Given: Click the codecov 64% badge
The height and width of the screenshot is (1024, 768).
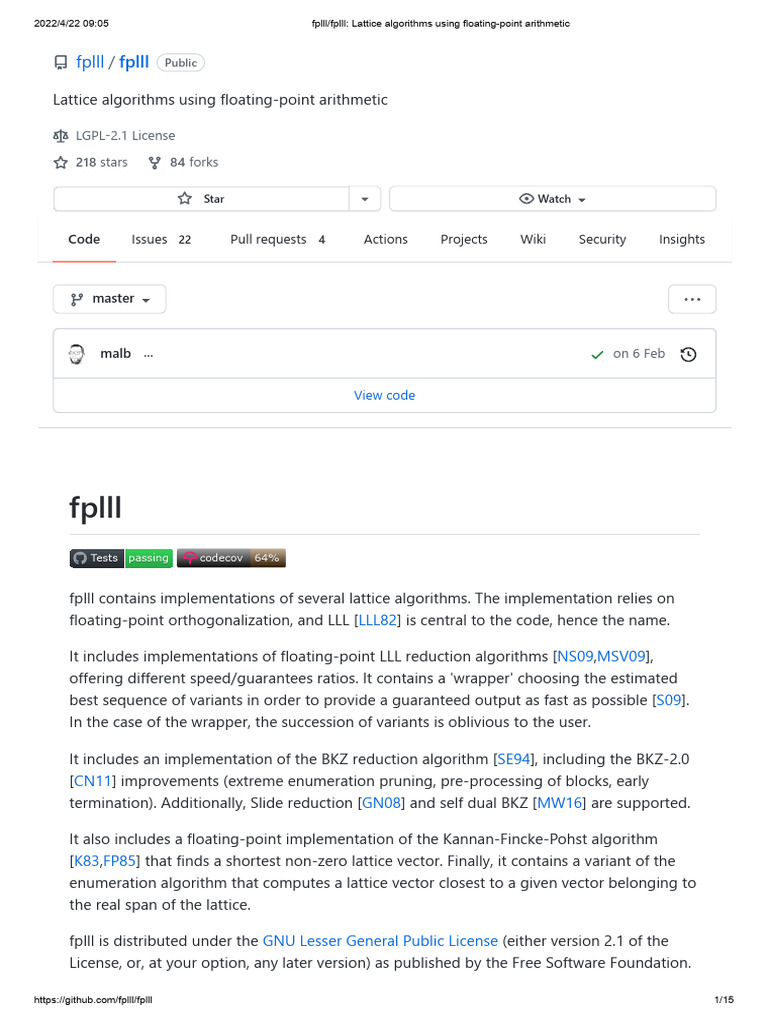Looking at the screenshot, I should click(x=231, y=558).
